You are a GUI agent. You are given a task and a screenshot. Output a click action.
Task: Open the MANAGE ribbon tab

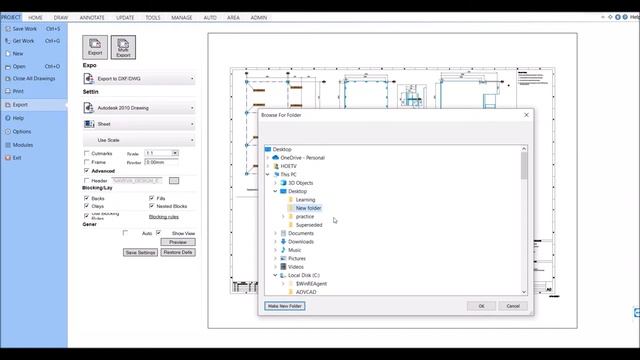tap(182, 18)
